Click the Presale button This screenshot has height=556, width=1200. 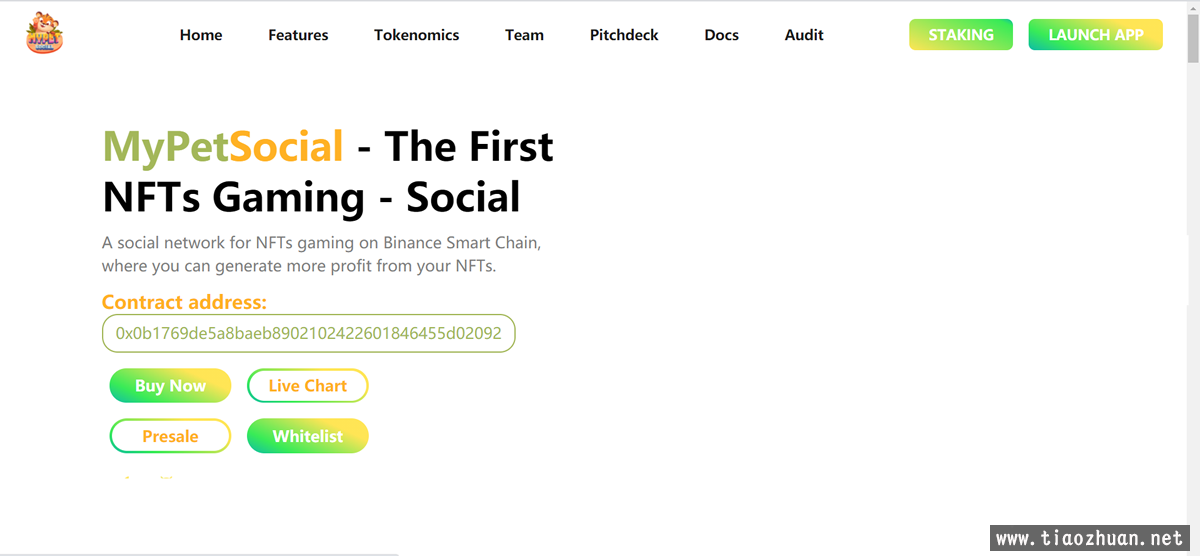click(x=170, y=436)
